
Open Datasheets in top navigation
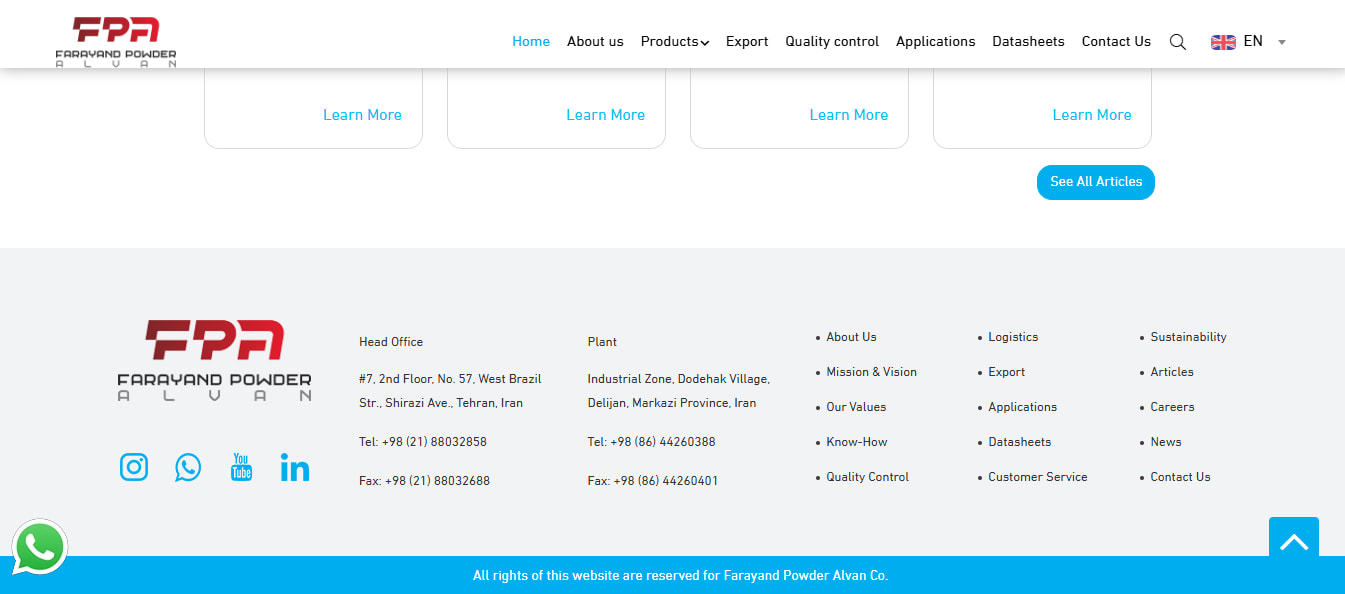1028,42
